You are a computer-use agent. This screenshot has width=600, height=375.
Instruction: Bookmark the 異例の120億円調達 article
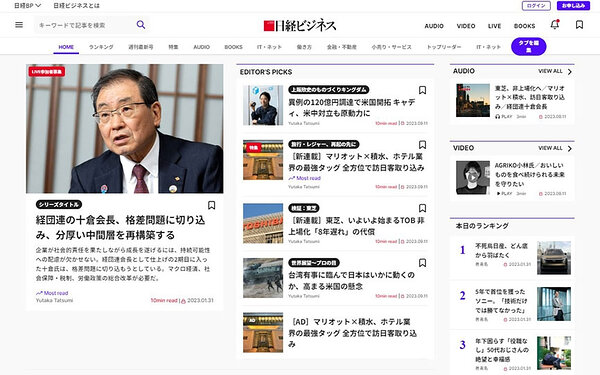[x=422, y=90]
